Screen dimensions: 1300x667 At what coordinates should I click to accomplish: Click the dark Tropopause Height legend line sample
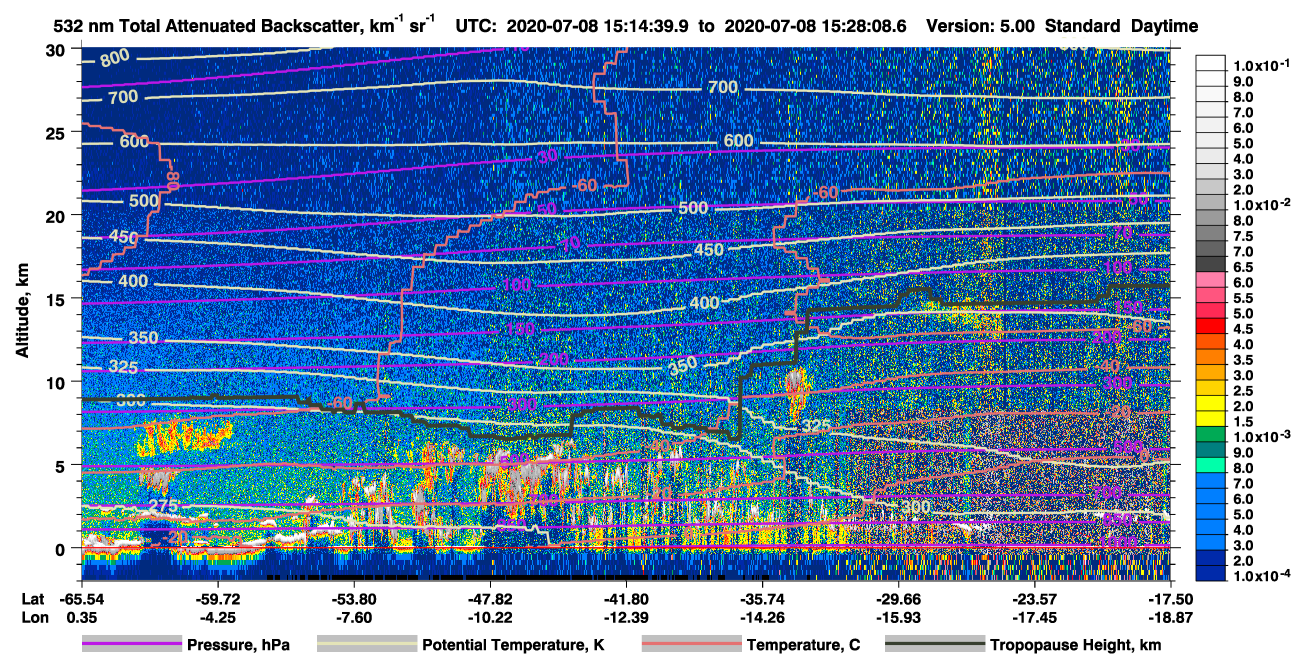tap(934, 645)
